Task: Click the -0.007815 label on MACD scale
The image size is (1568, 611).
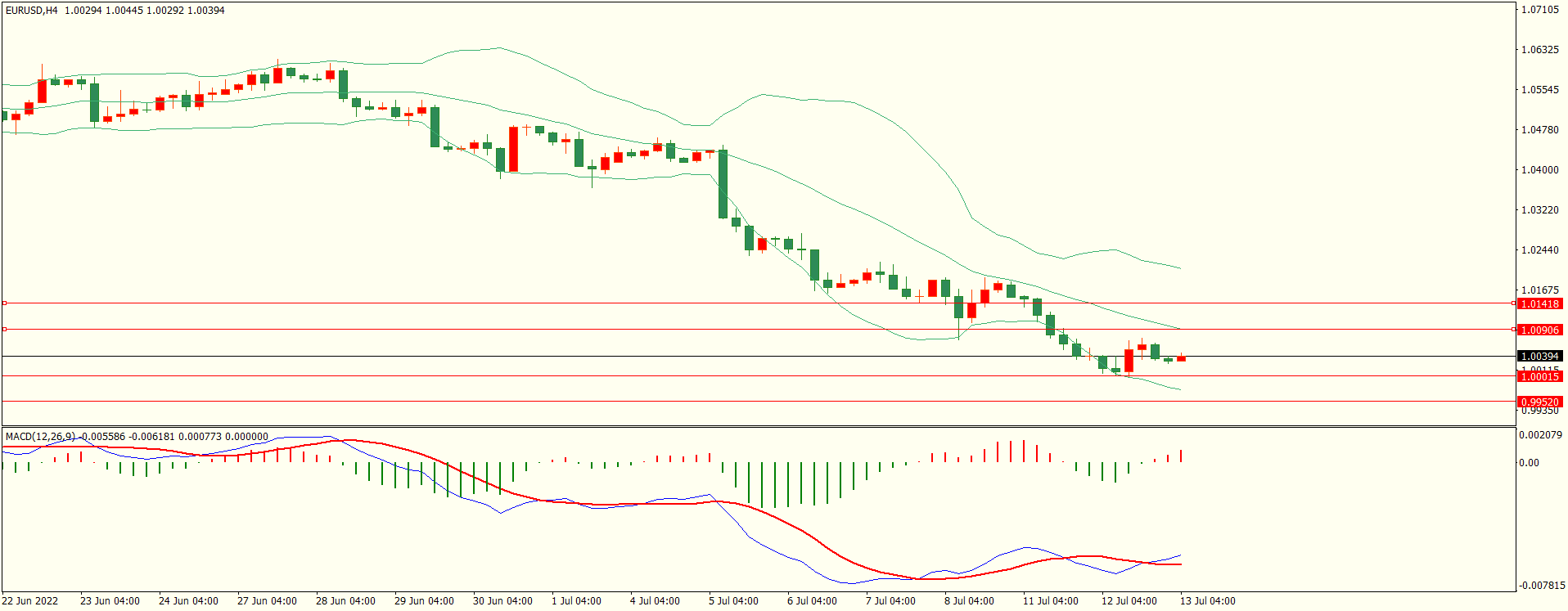Action: pyautogui.click(x=1542, y=586)
